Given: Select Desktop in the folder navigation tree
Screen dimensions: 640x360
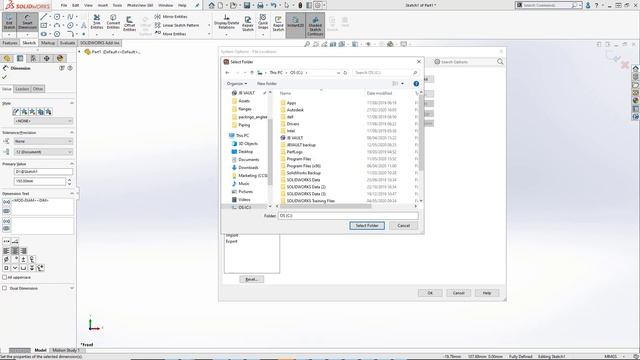Looking at the screenshot, I should [x=245, y=151].
